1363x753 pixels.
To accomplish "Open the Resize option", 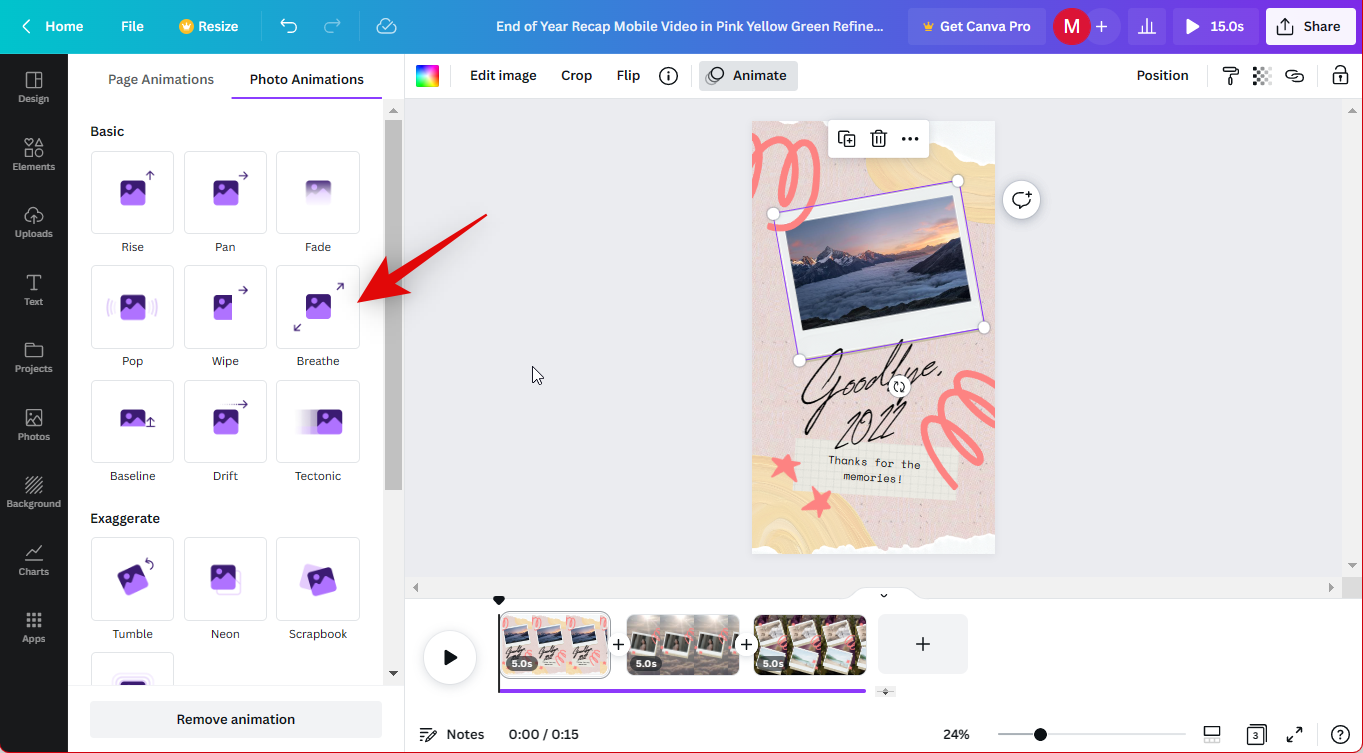I will click(x=208, y=26).
